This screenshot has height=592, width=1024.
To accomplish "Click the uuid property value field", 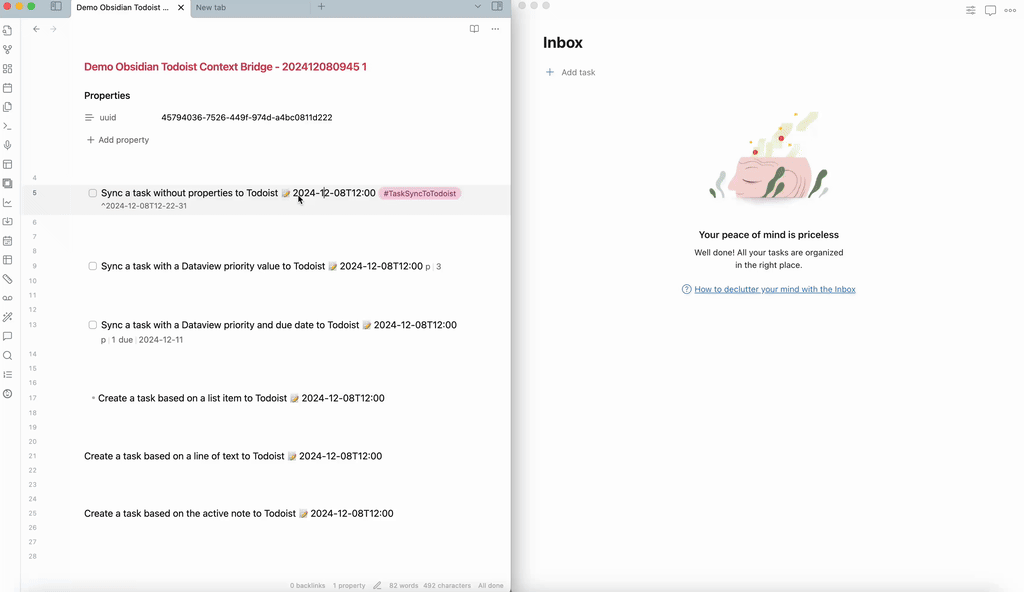I will [x=247, y=118].
